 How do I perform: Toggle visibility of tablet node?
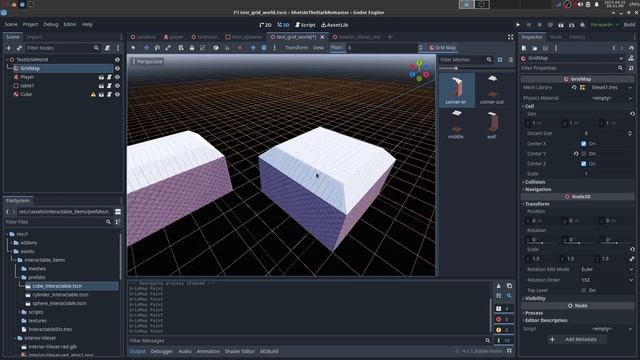pyautogui.click(x=118, y=86)
